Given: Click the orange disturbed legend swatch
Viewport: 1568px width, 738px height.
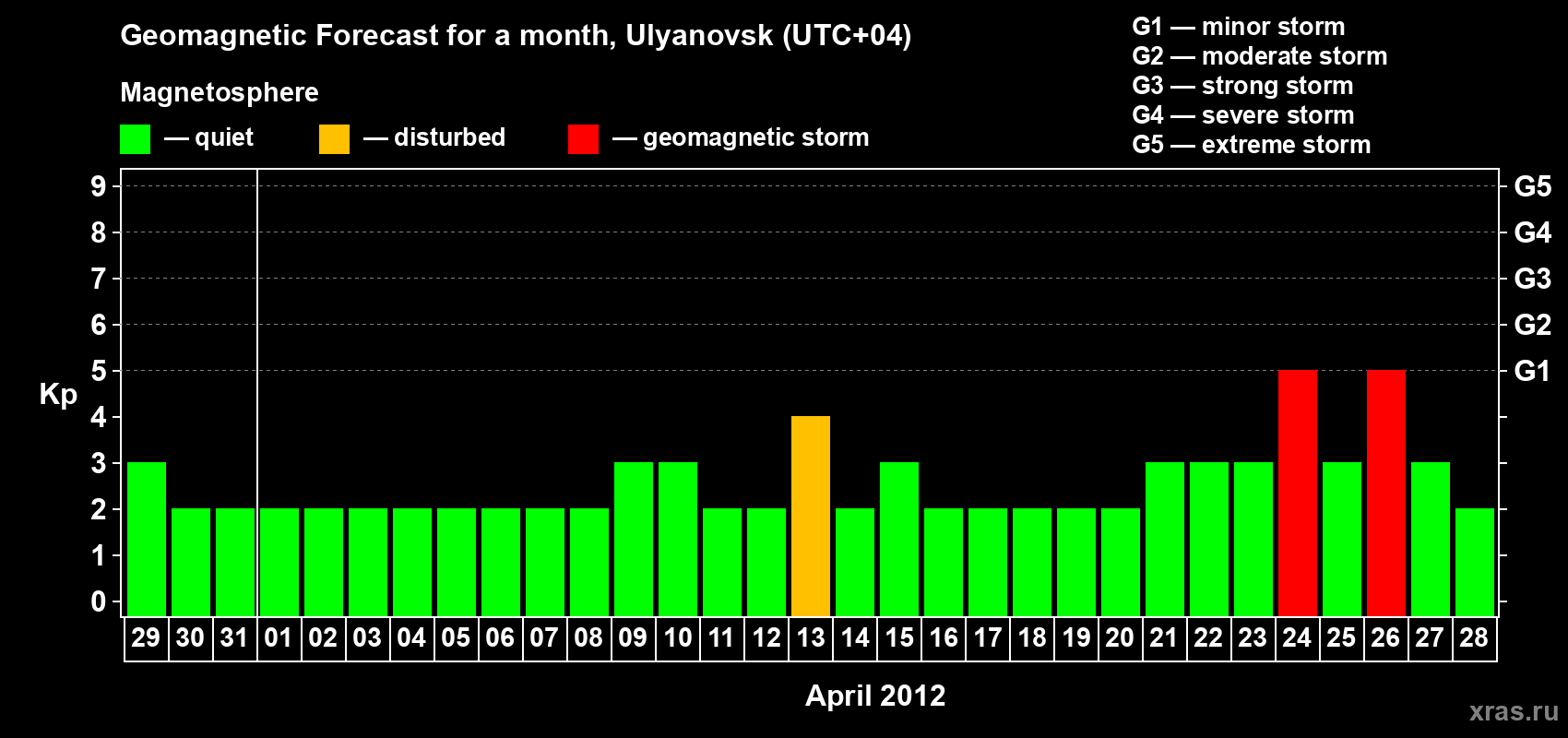Looking at the screenshot, I should 334,139.
